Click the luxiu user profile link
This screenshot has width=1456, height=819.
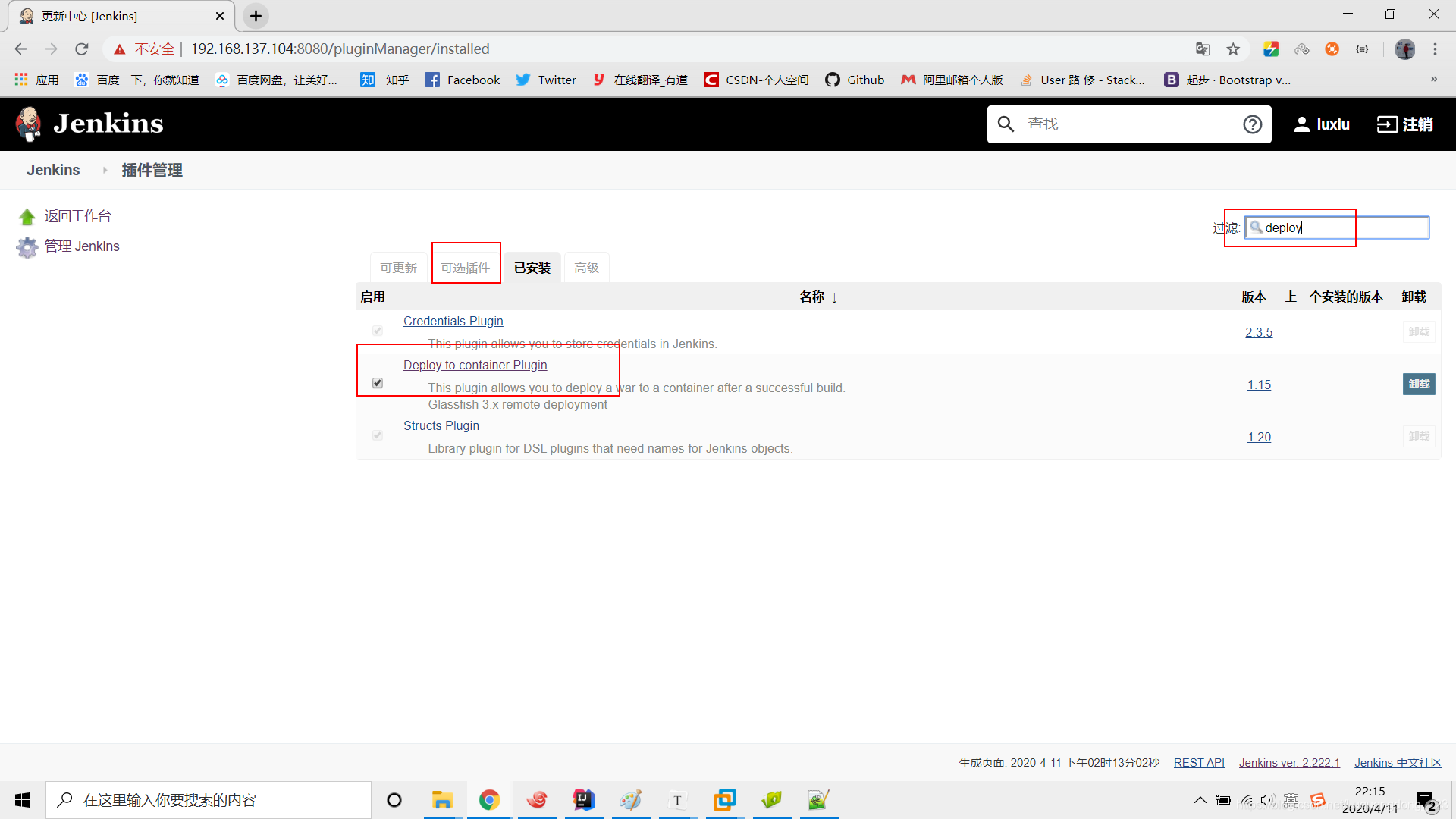1322,124
